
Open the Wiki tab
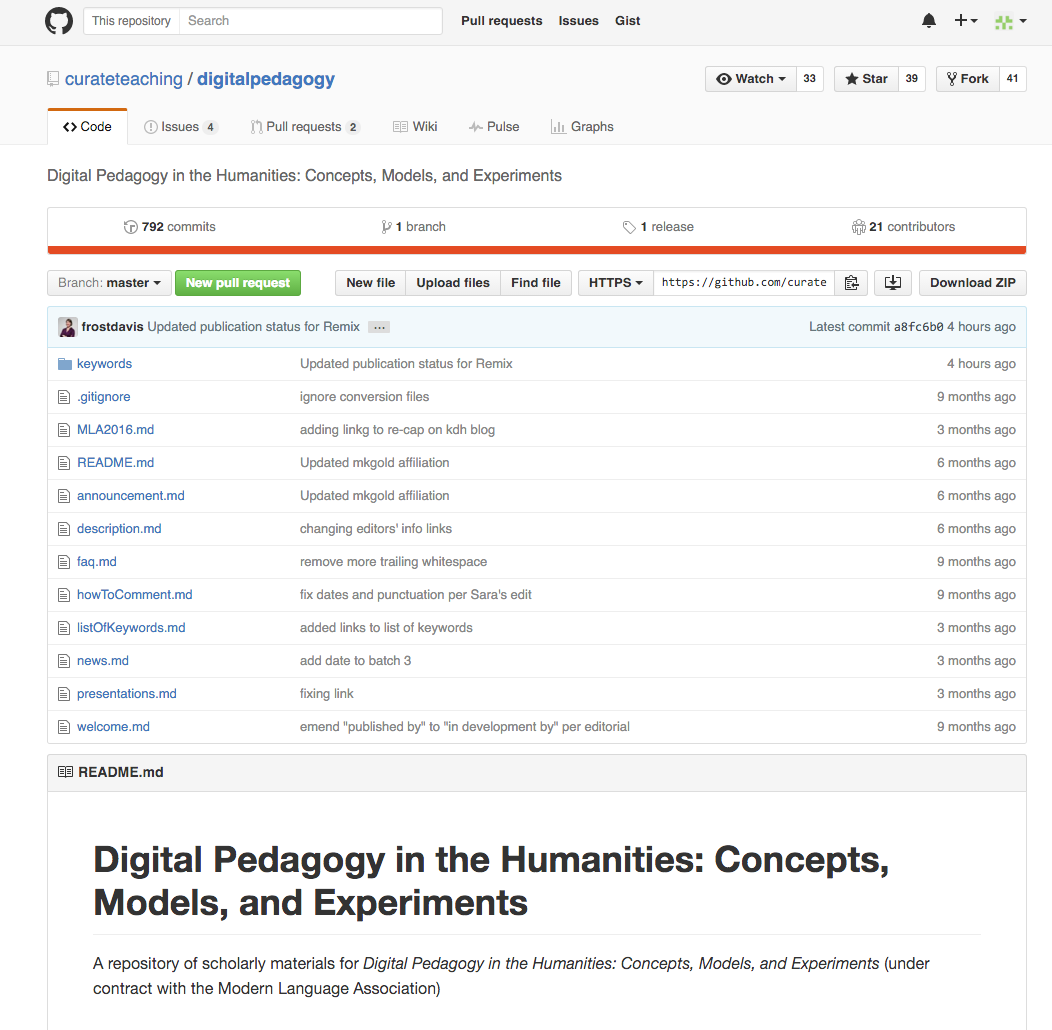(x=415, y=127)
